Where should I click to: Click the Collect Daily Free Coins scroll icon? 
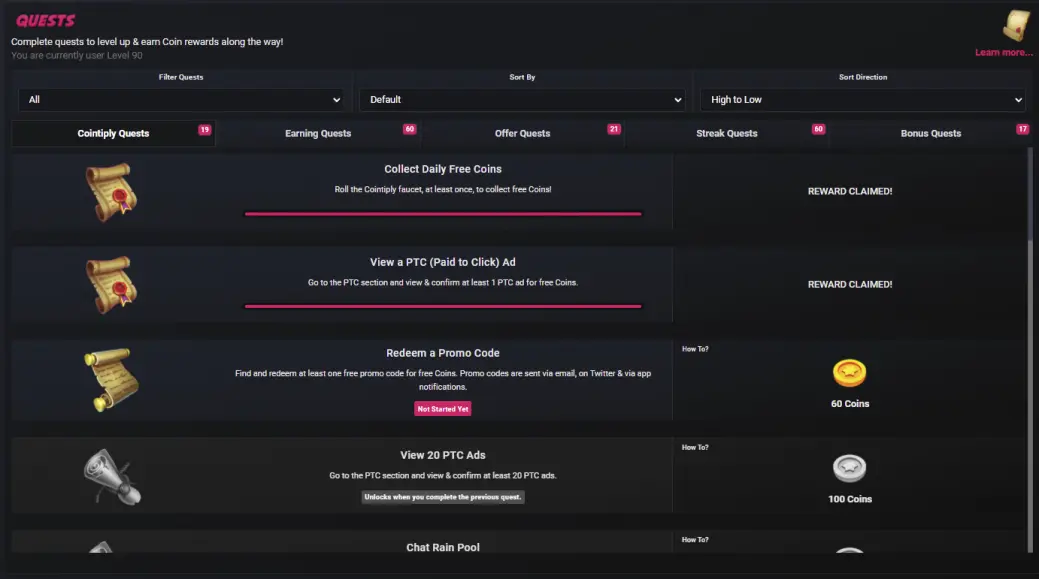[x=111, y=191]
